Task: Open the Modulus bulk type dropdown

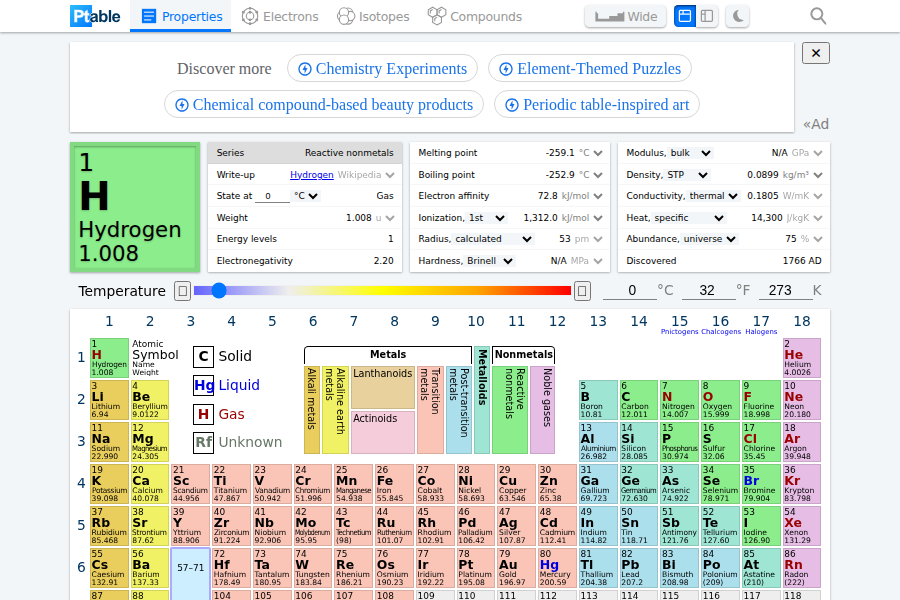Action: pos(691,153)
